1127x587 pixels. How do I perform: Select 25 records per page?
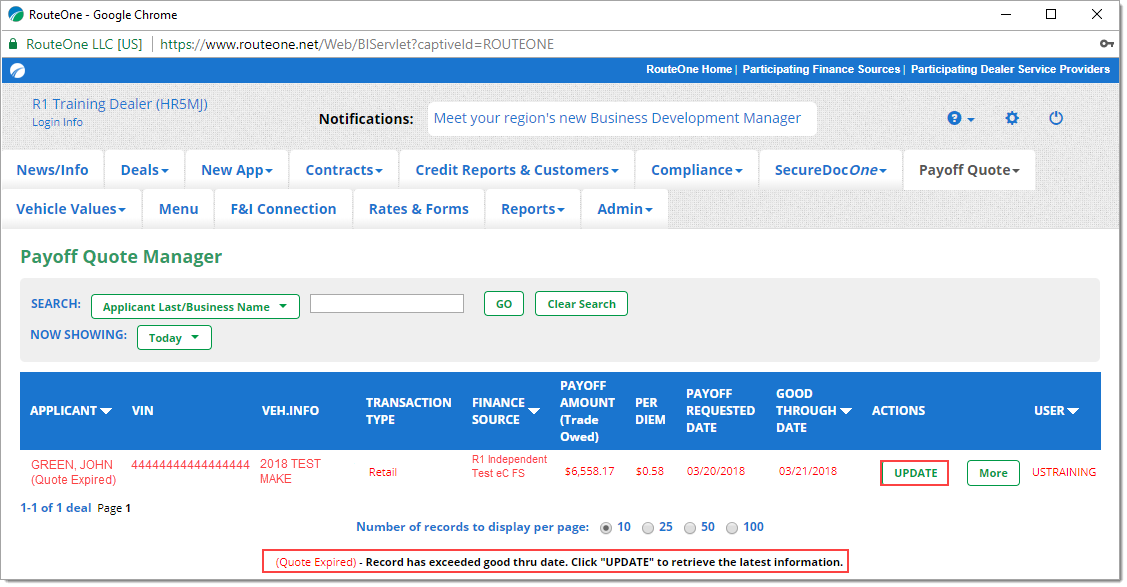click(648, 528)
